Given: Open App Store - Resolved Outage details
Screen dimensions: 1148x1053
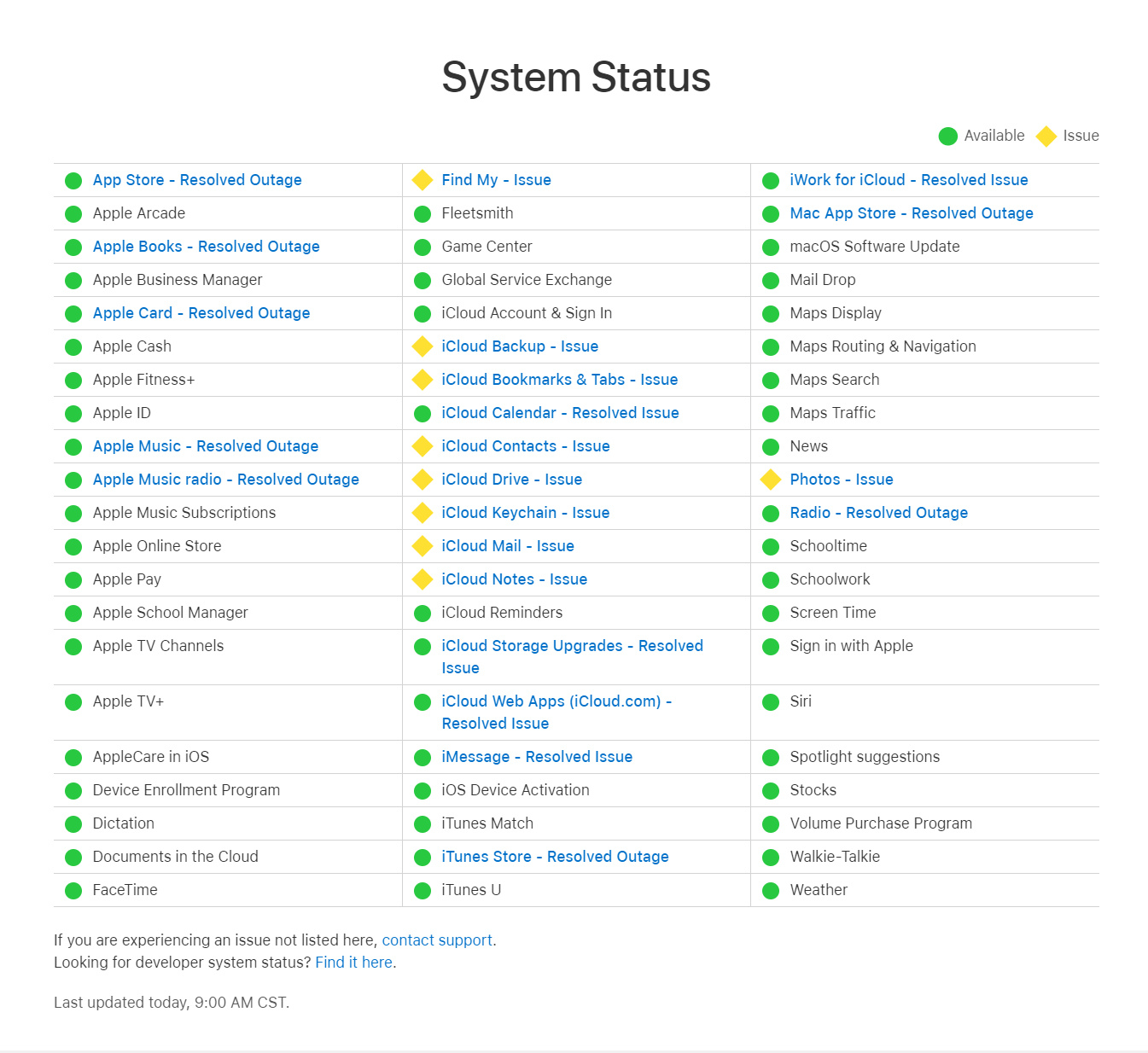Looking at the screenshot, I should tap(197, 180).
